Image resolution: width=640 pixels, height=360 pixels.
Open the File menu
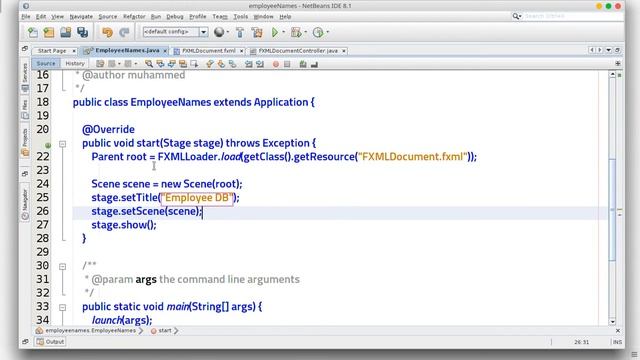[x=26, y=16]
